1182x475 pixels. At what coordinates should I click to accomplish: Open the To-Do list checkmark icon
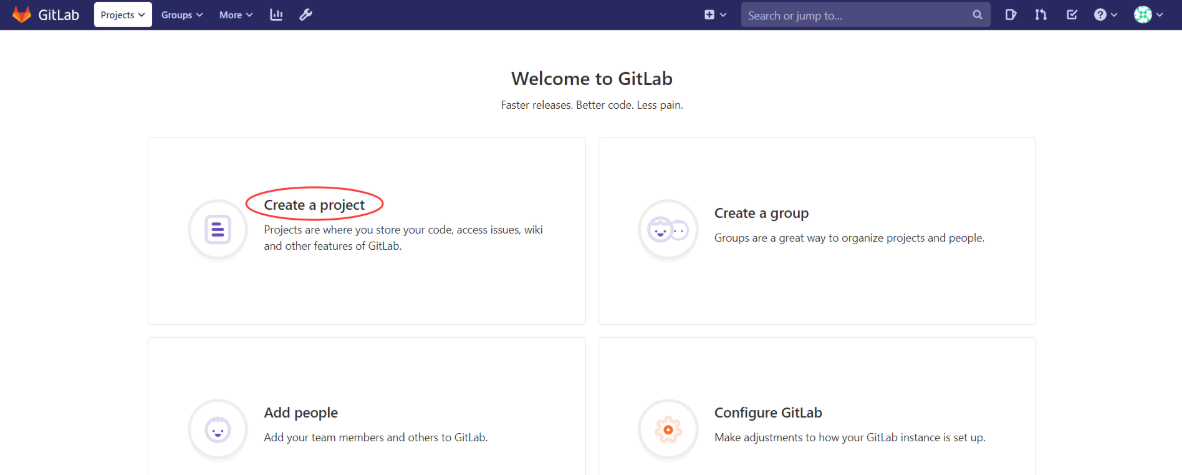pyautogui.click(x=1072, y=14)
